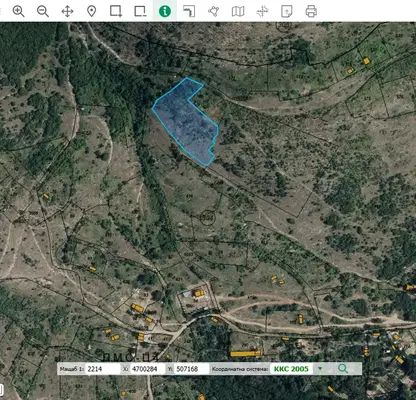Print the current map view
The image size is (416, 400).
tap(311, 11)
